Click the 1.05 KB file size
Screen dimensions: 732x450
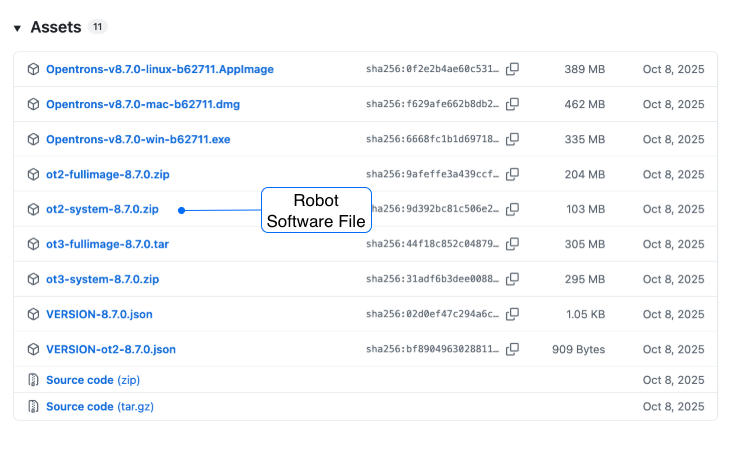(x=585, y=314)
